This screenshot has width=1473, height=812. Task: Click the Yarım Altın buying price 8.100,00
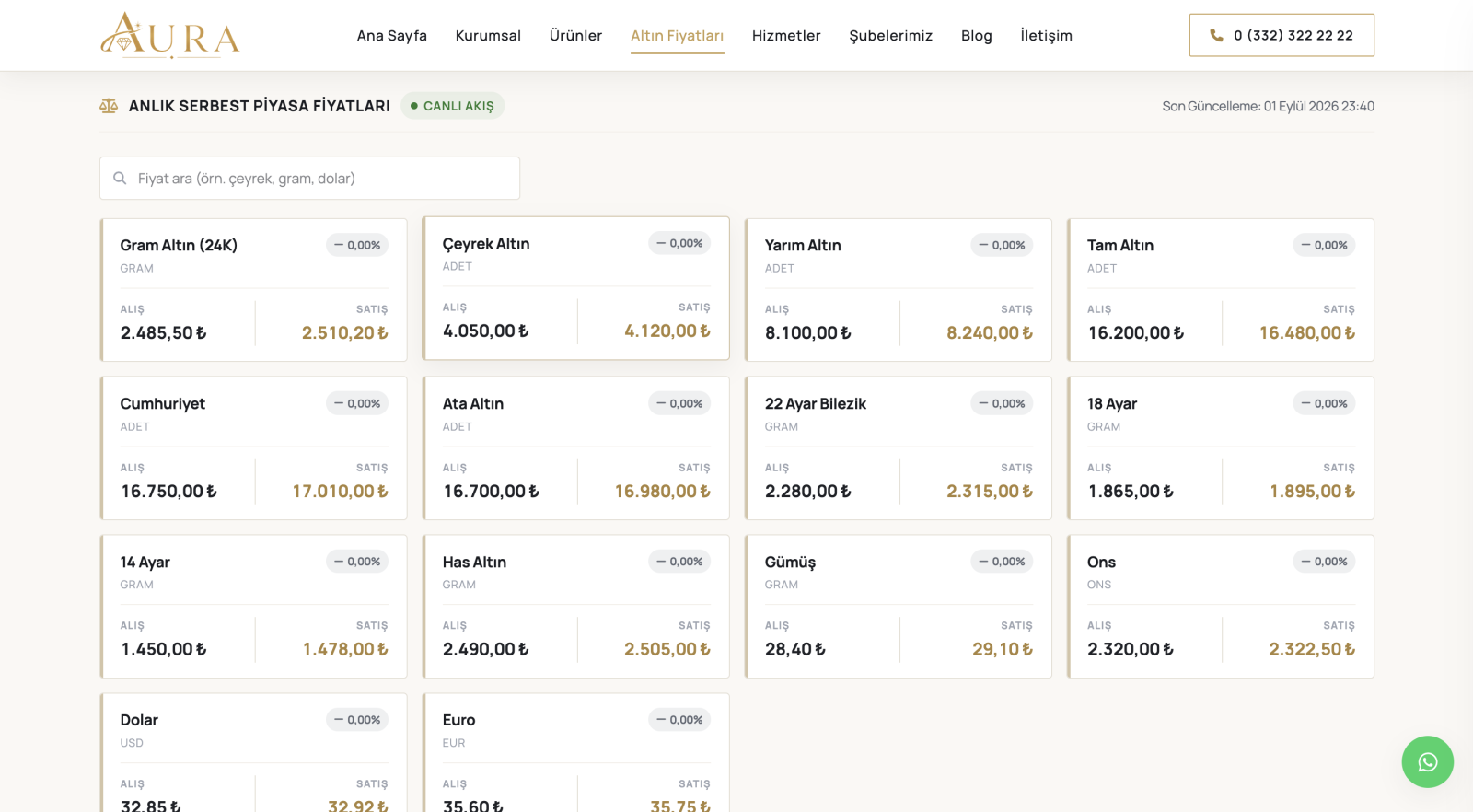pos(808,332)
